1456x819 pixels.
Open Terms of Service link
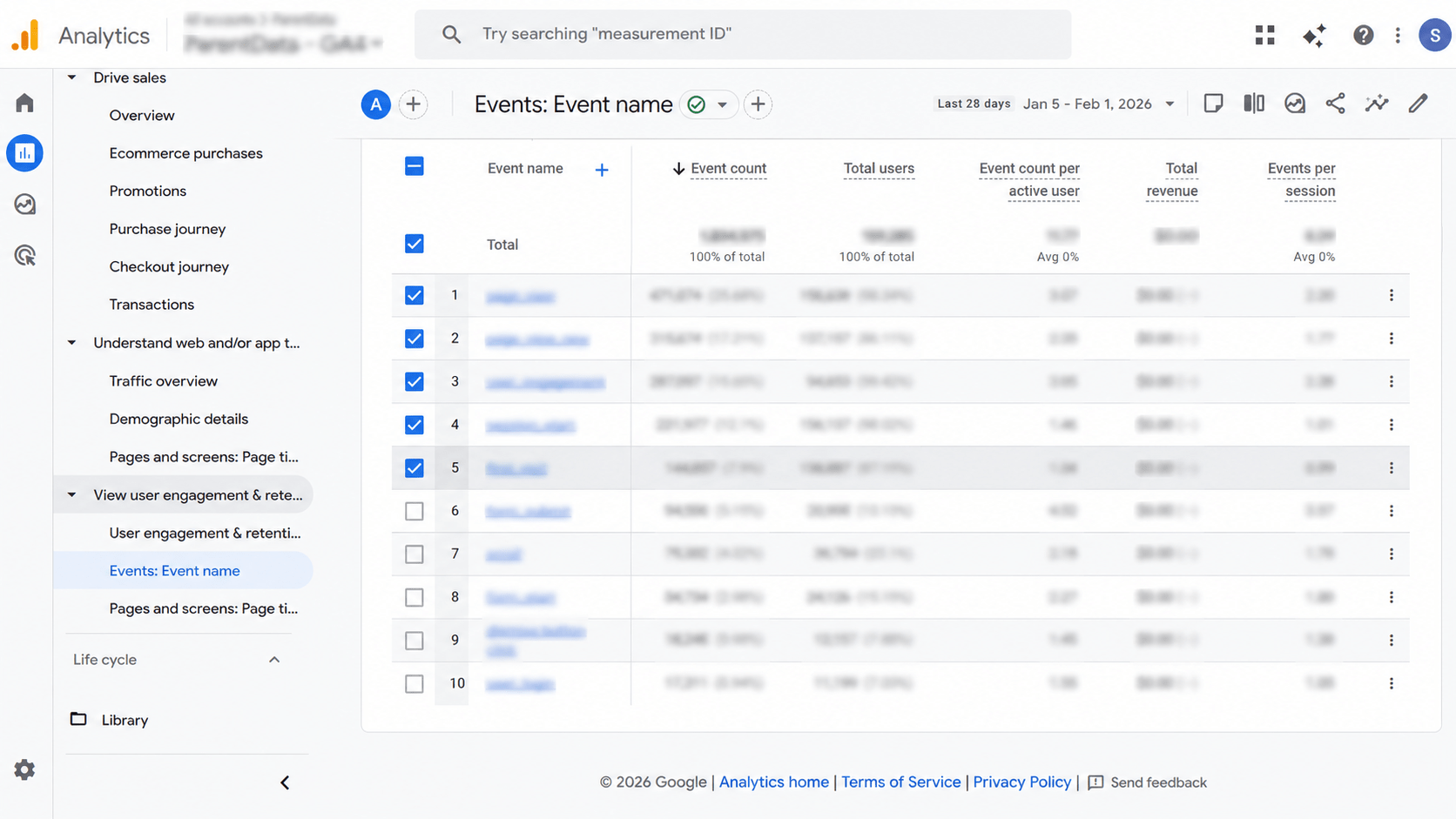(900, 782)
